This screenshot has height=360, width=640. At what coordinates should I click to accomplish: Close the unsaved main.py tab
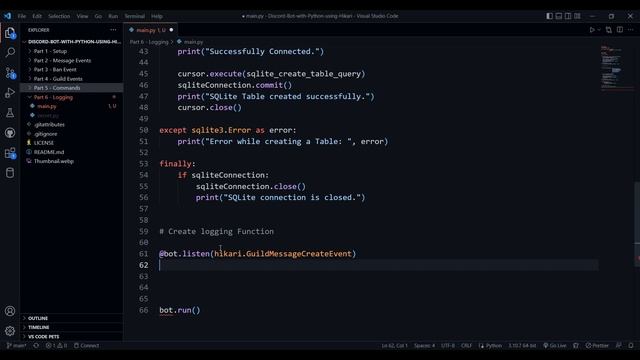[x=171, y=30]
